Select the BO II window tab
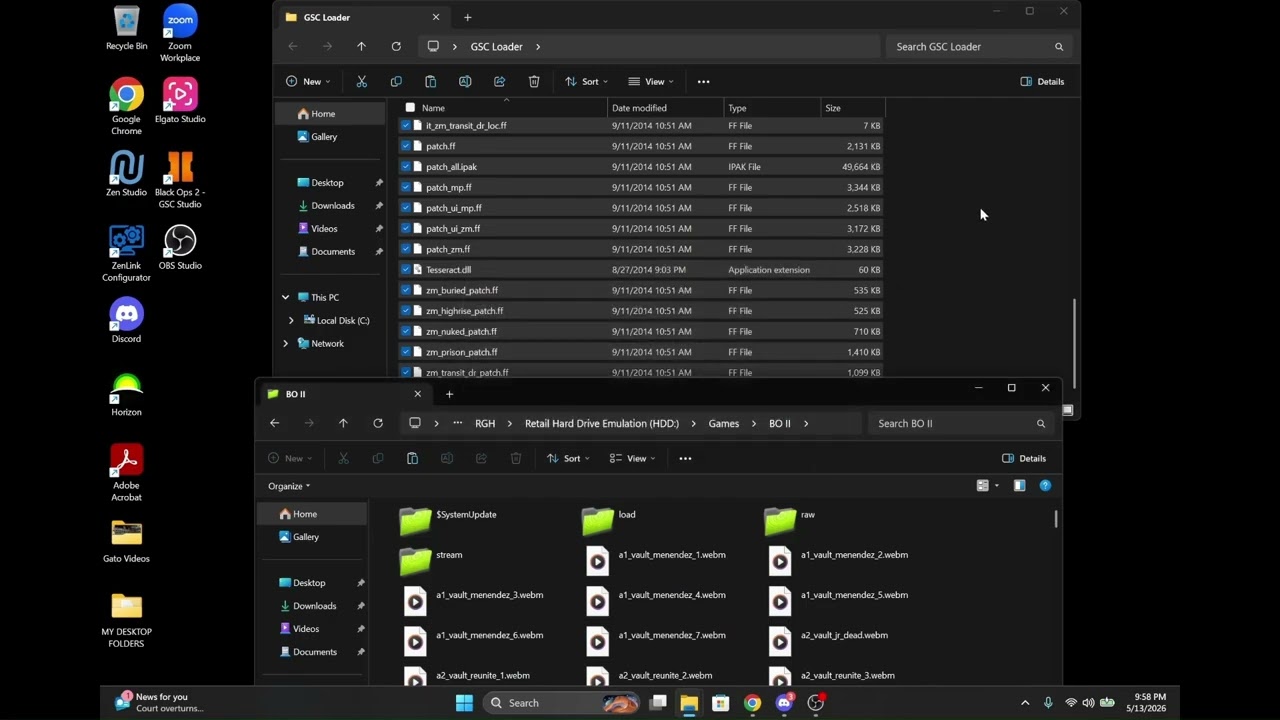 click(343, 395)
